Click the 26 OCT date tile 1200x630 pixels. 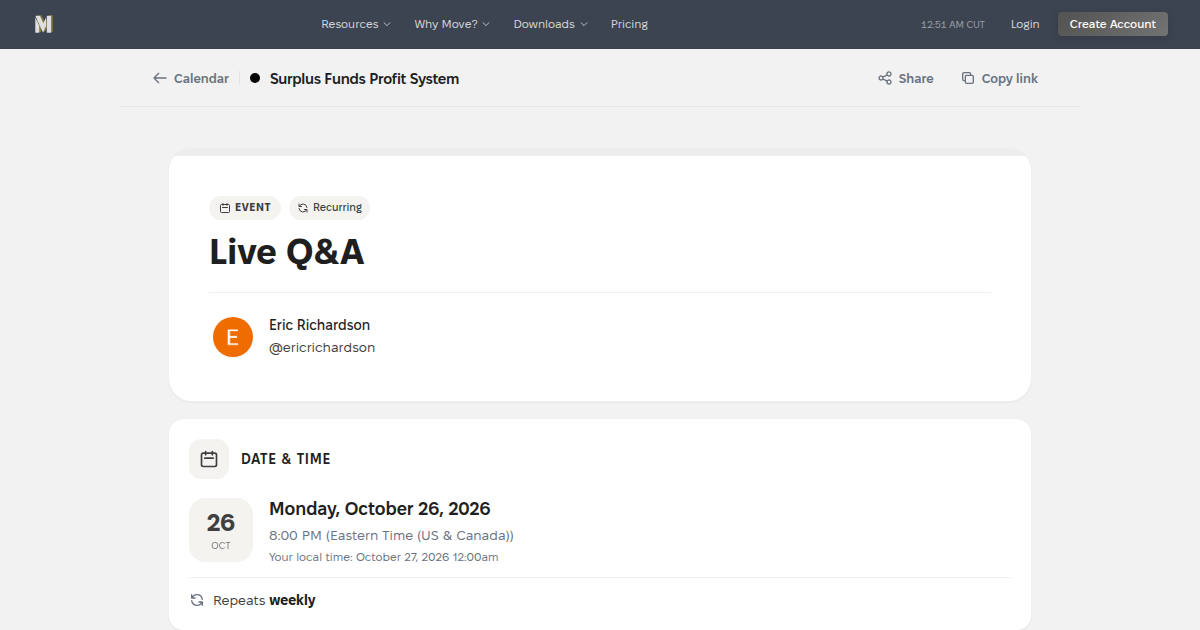coord(221,530)
